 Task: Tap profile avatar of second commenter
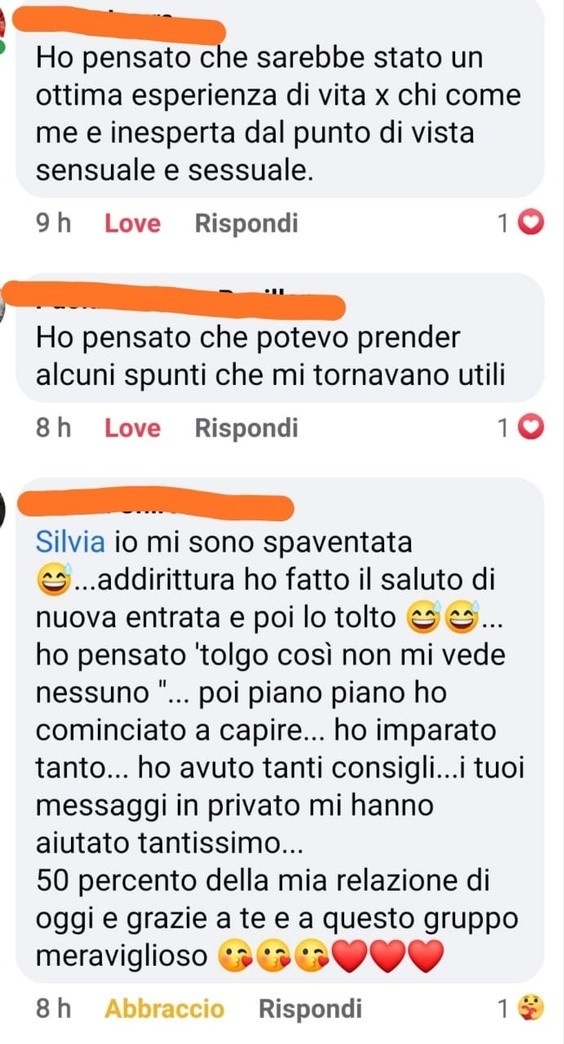pos(3,308)
